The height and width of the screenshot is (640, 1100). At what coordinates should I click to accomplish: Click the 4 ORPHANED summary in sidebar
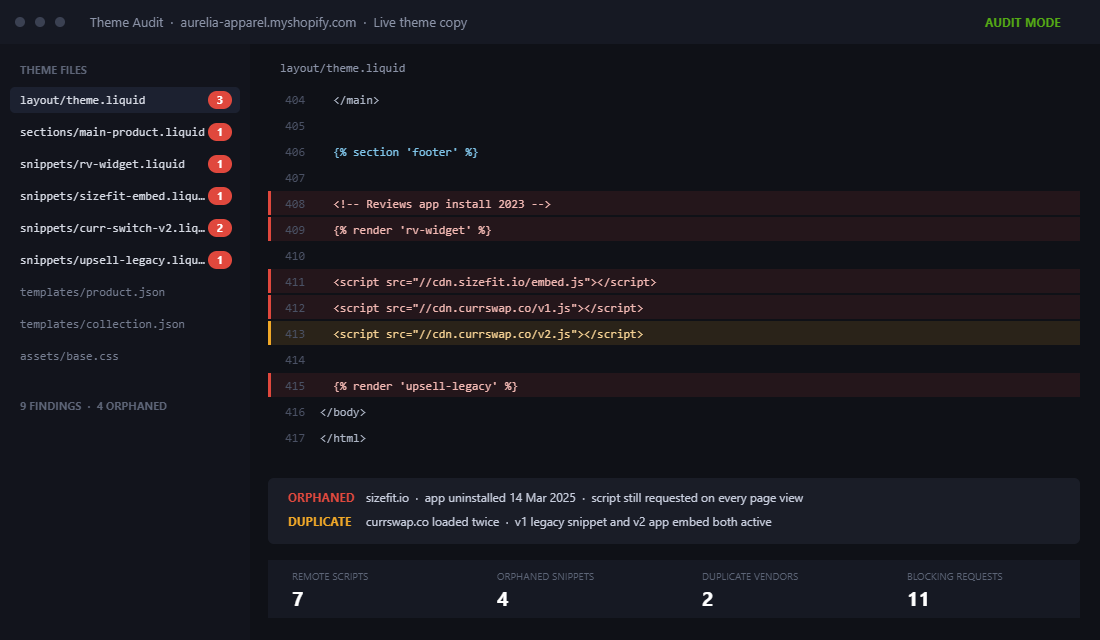tap(132, 406)
